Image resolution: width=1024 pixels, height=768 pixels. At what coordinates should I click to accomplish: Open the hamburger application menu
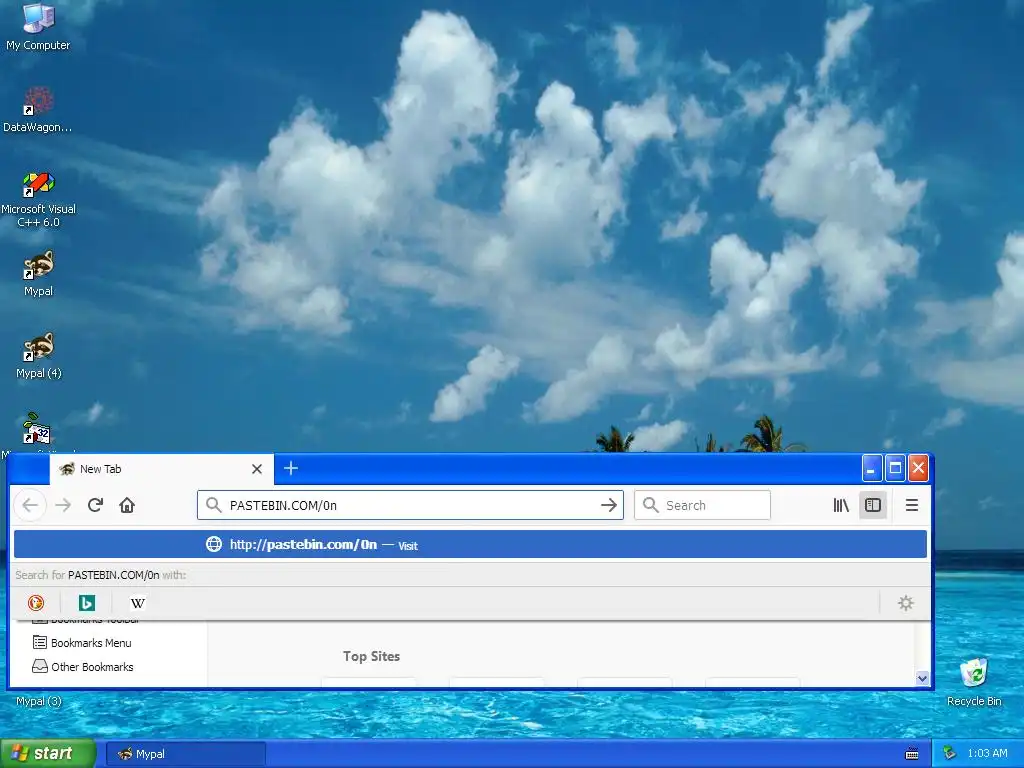point(912,505)
